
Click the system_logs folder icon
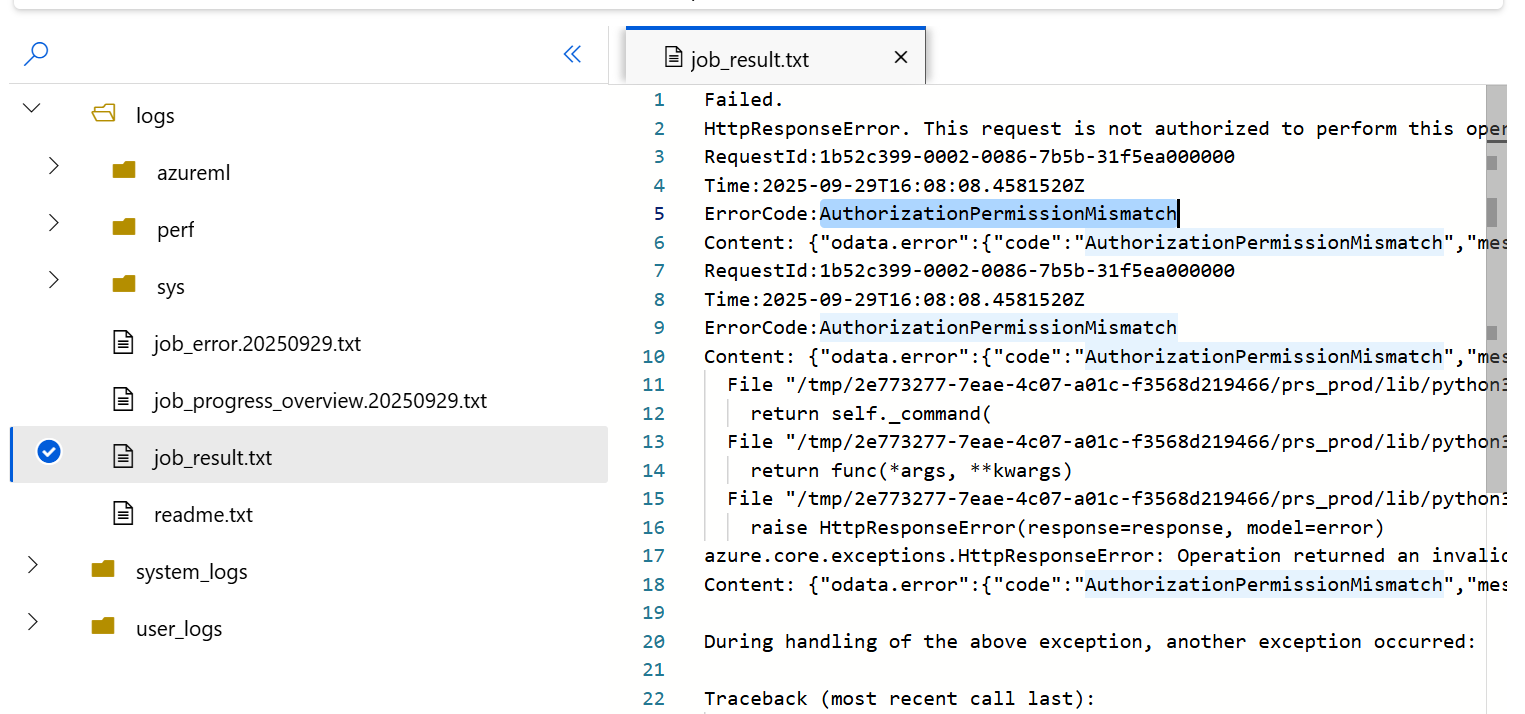[103, 569]
